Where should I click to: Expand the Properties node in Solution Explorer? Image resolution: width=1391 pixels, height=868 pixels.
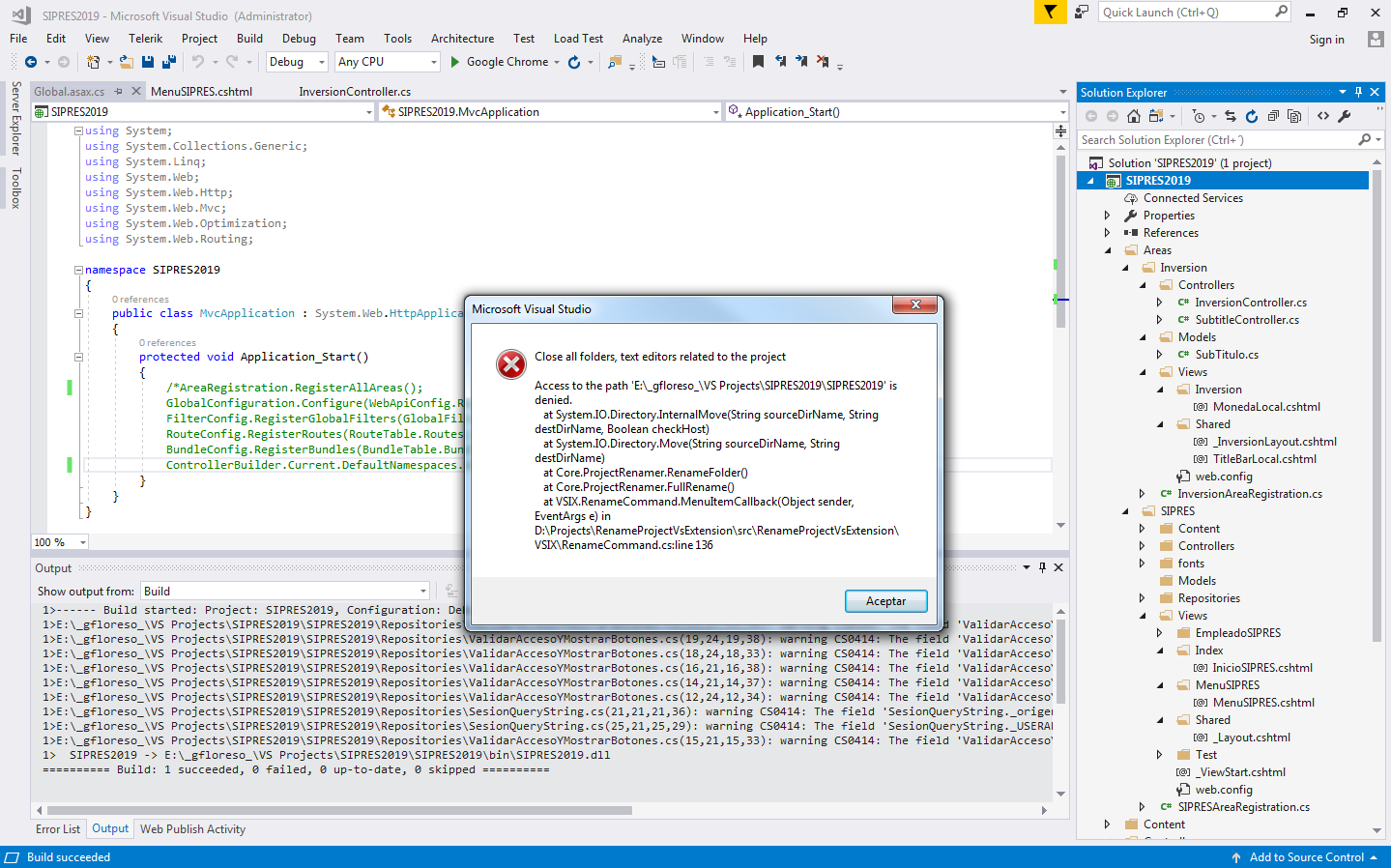pyautogui.click(x=1108, y=216)
